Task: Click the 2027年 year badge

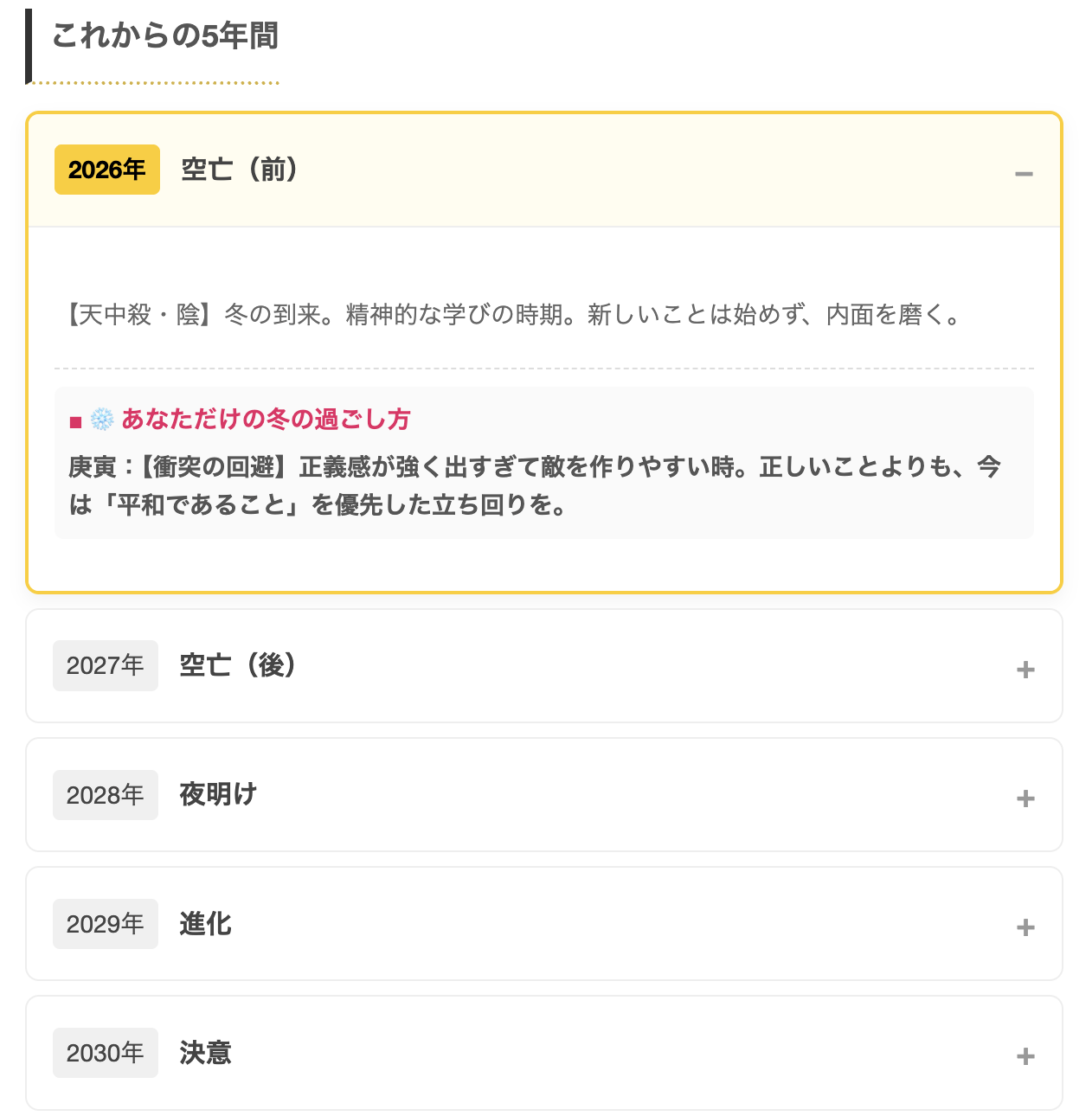Action: (105, 665)
